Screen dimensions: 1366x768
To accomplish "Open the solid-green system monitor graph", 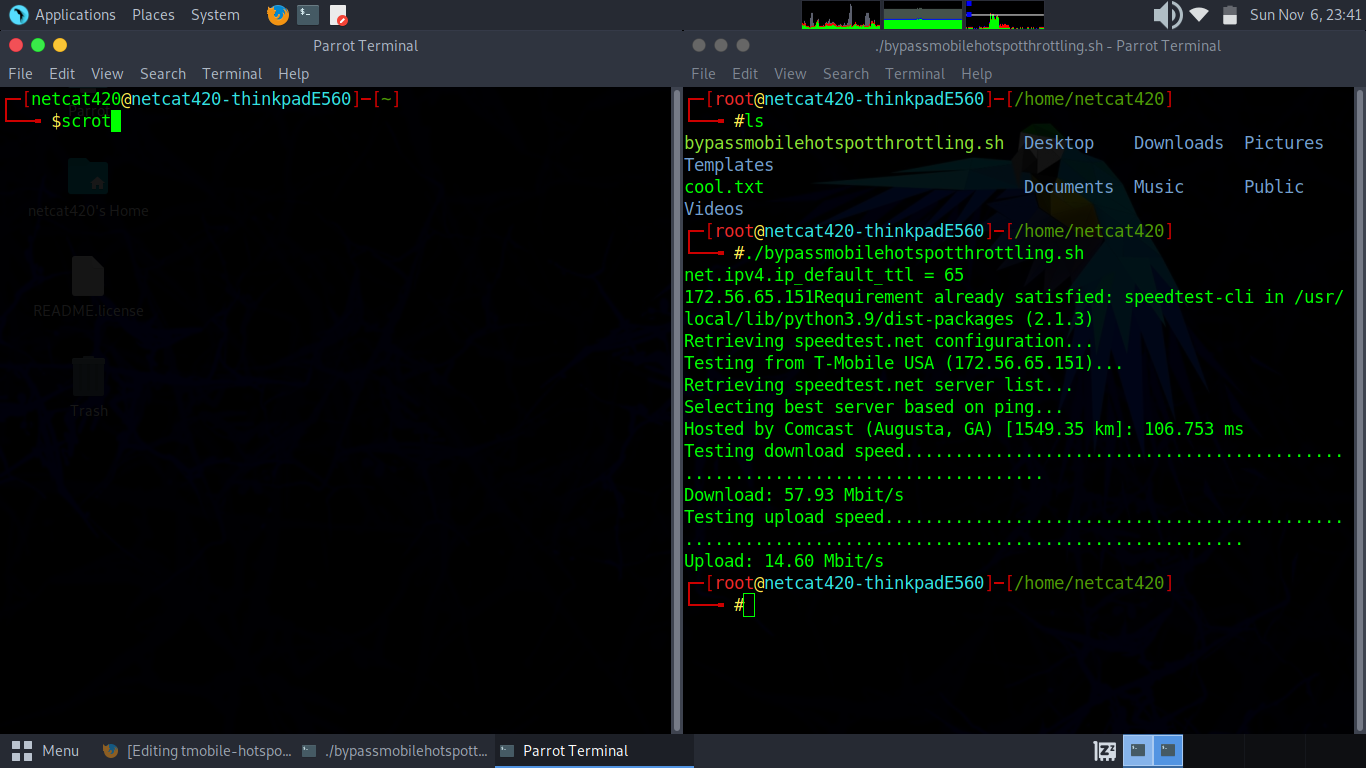I will pos(922,15).
